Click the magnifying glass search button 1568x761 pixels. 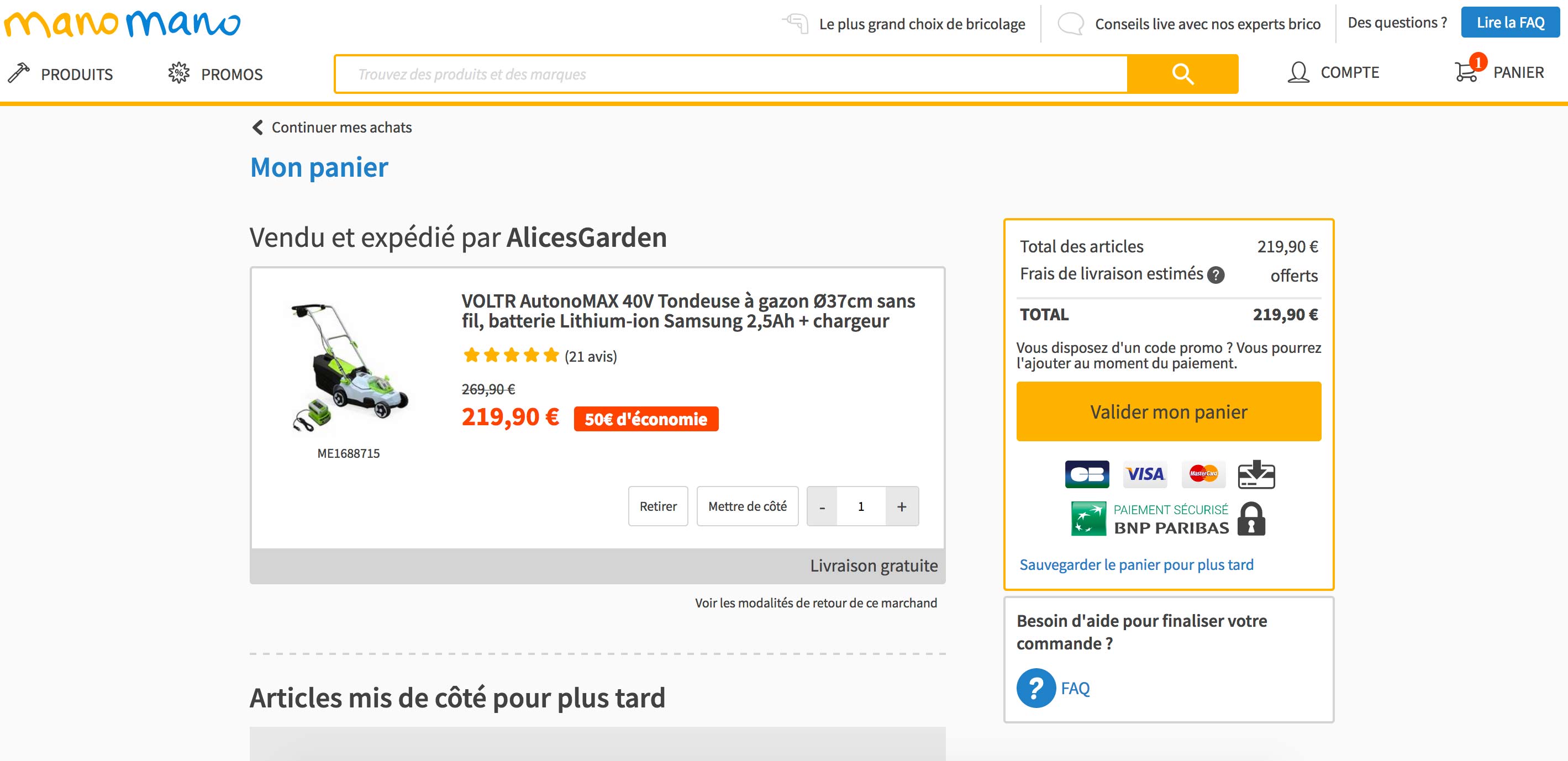coord(1182,74)
